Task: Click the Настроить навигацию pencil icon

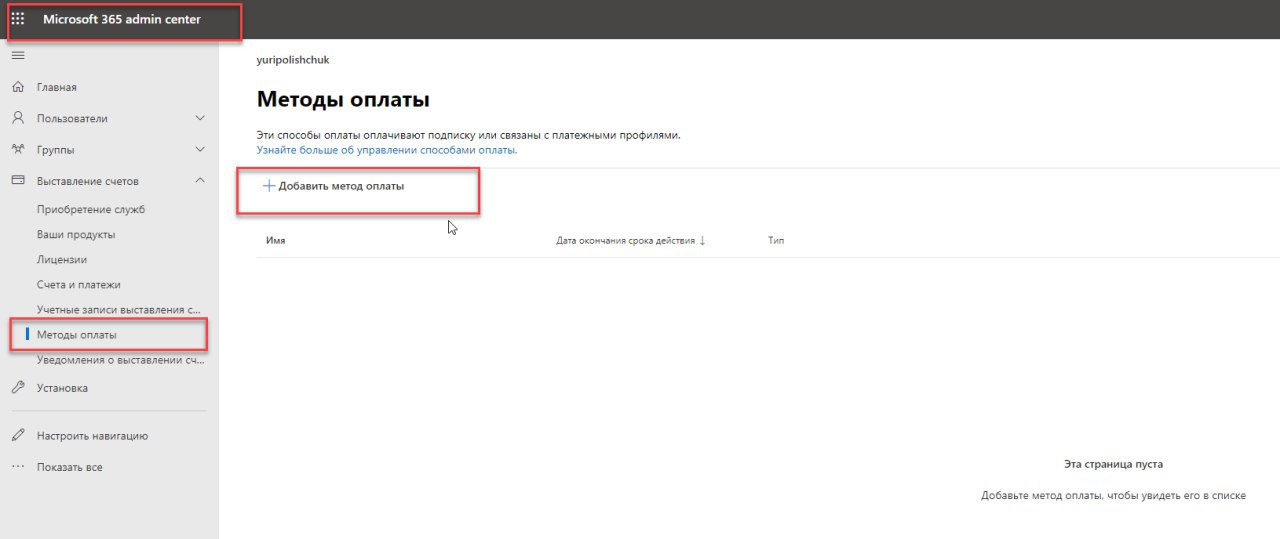Action: pyautogui.click(x=18, y=436)
